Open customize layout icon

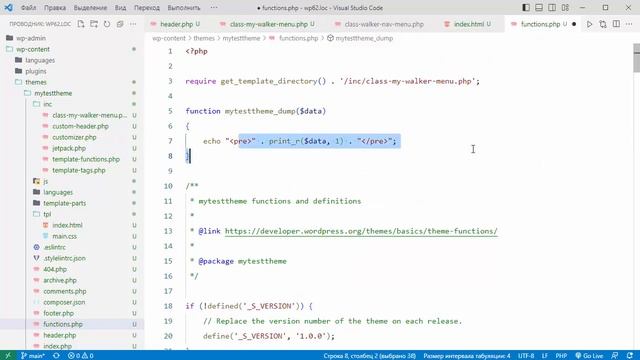[565, 7]
